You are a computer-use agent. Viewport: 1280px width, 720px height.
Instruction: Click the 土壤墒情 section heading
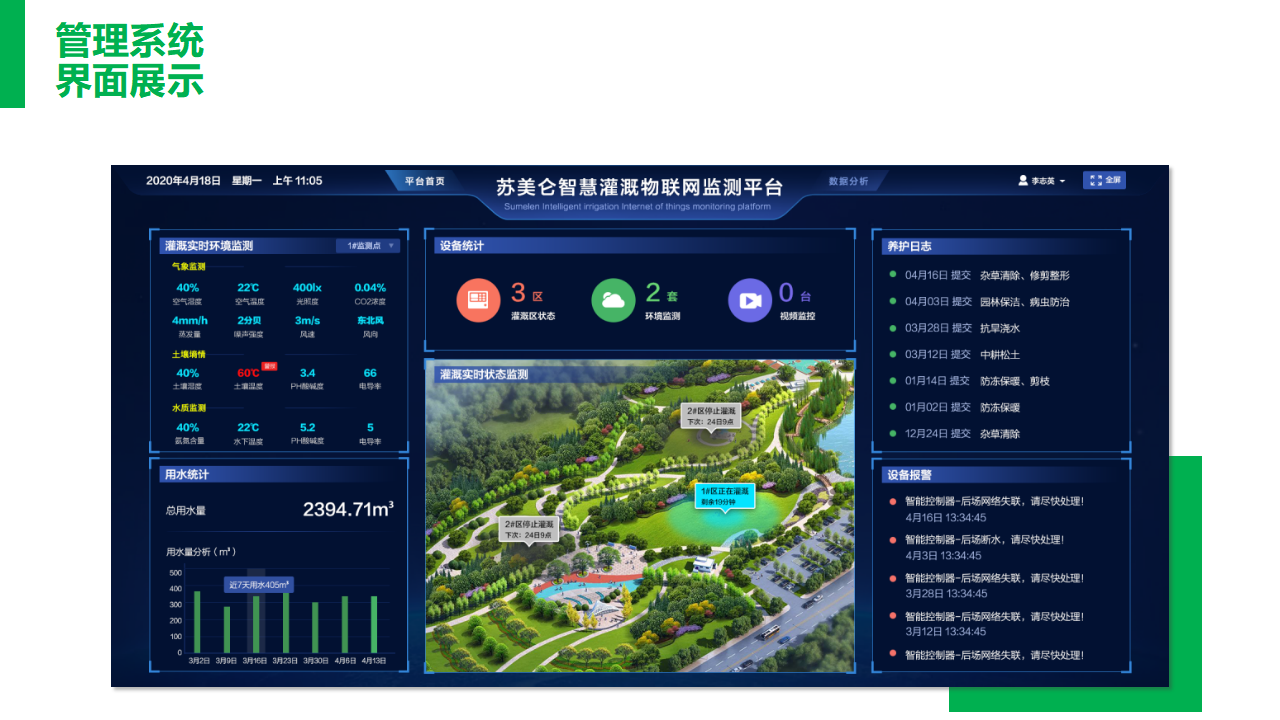[x=188, y=354]
